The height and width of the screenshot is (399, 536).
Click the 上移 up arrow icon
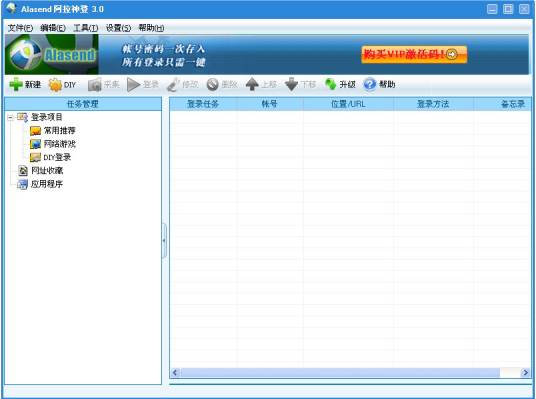(252, 84)
